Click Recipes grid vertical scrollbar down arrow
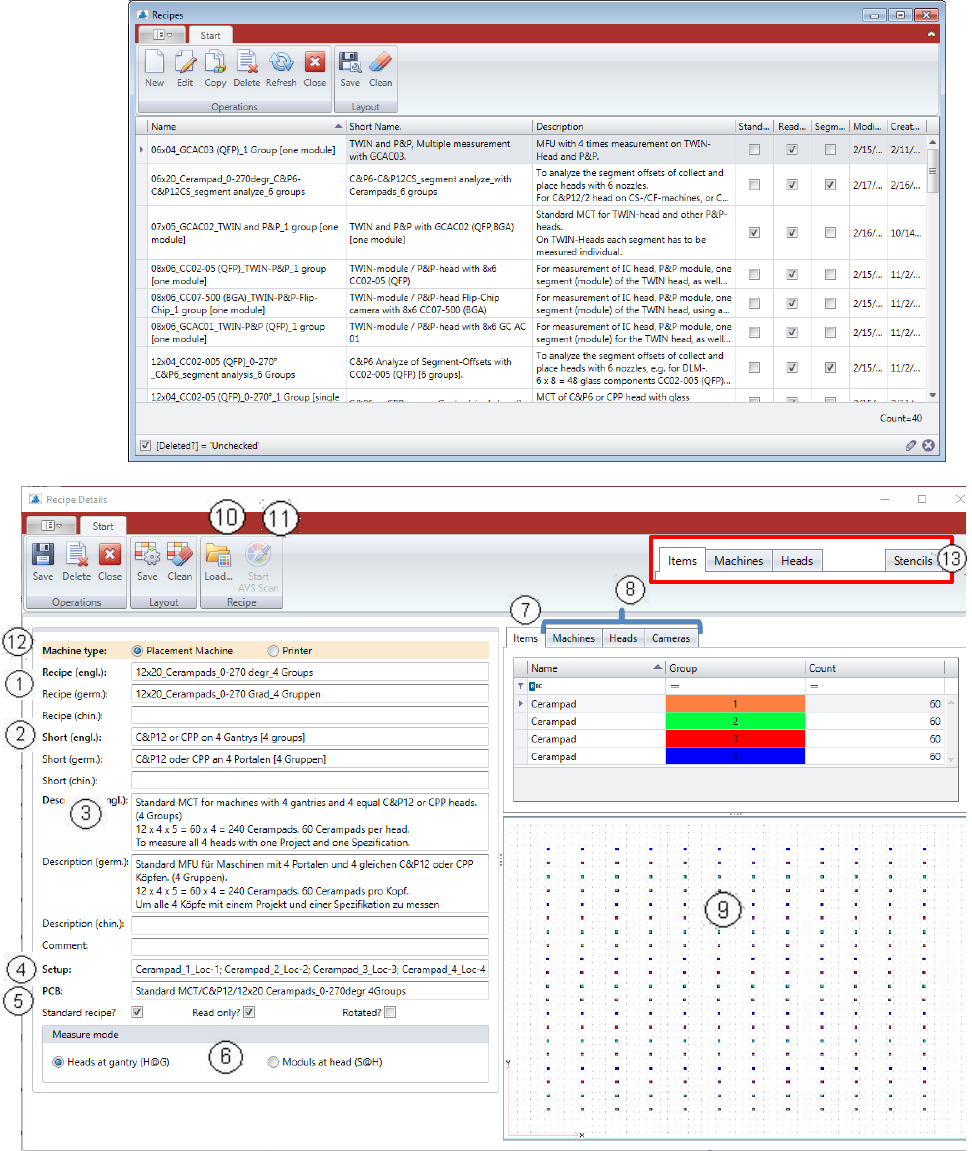This screenshot has width=972, height=1151. coord(932,395)
